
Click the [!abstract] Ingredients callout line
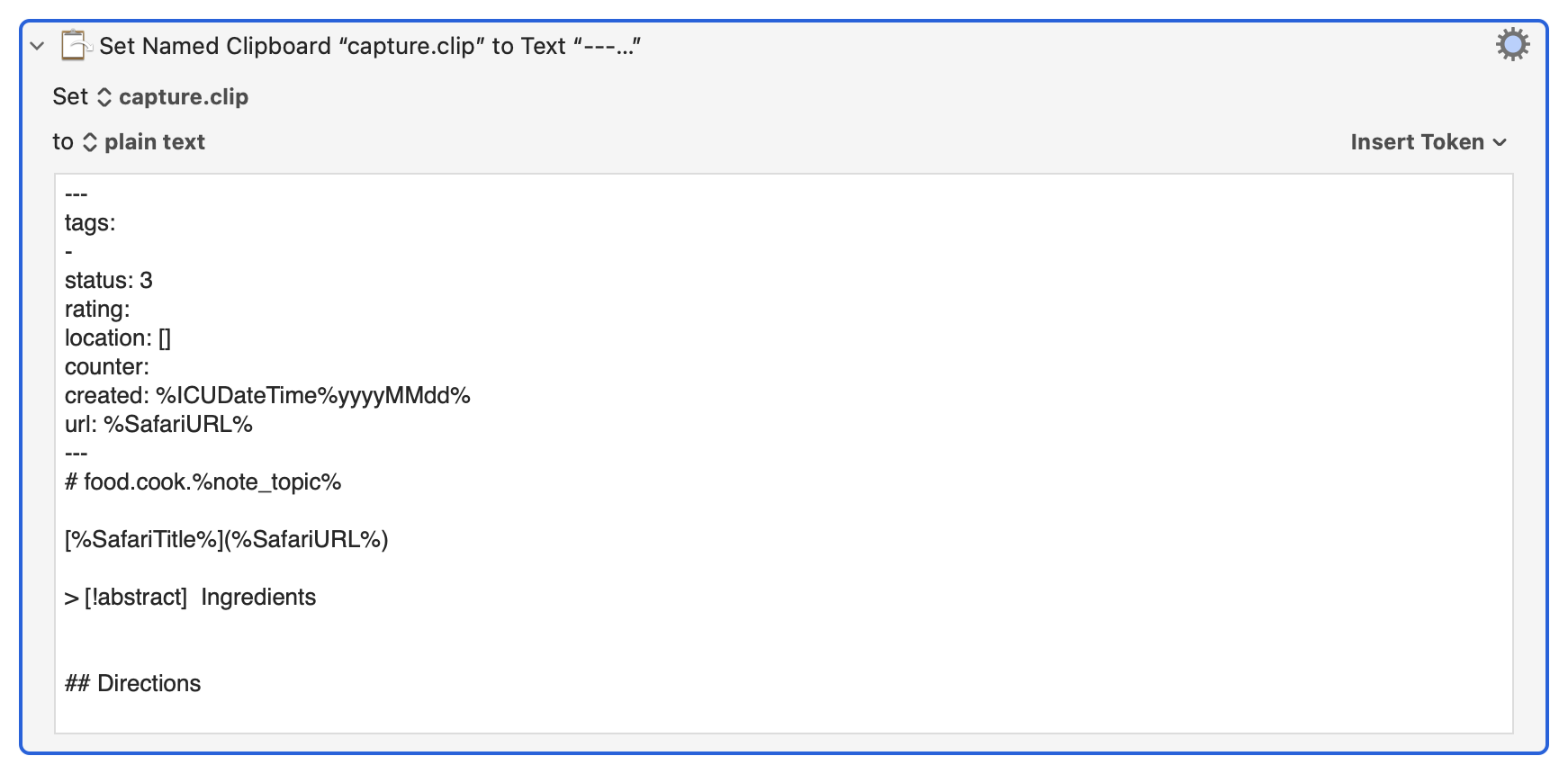190,598
